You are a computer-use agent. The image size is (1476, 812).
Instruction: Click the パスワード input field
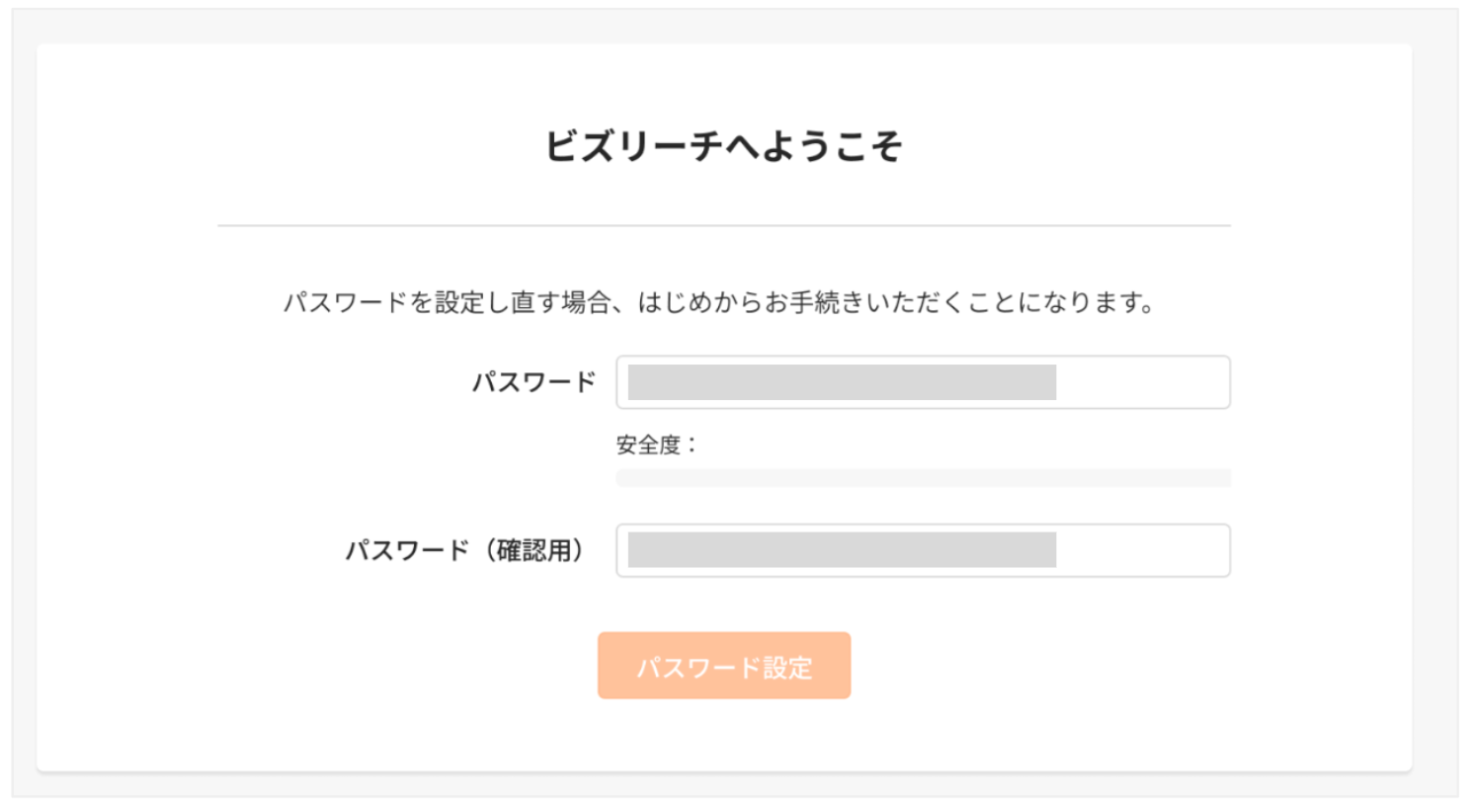923,382
